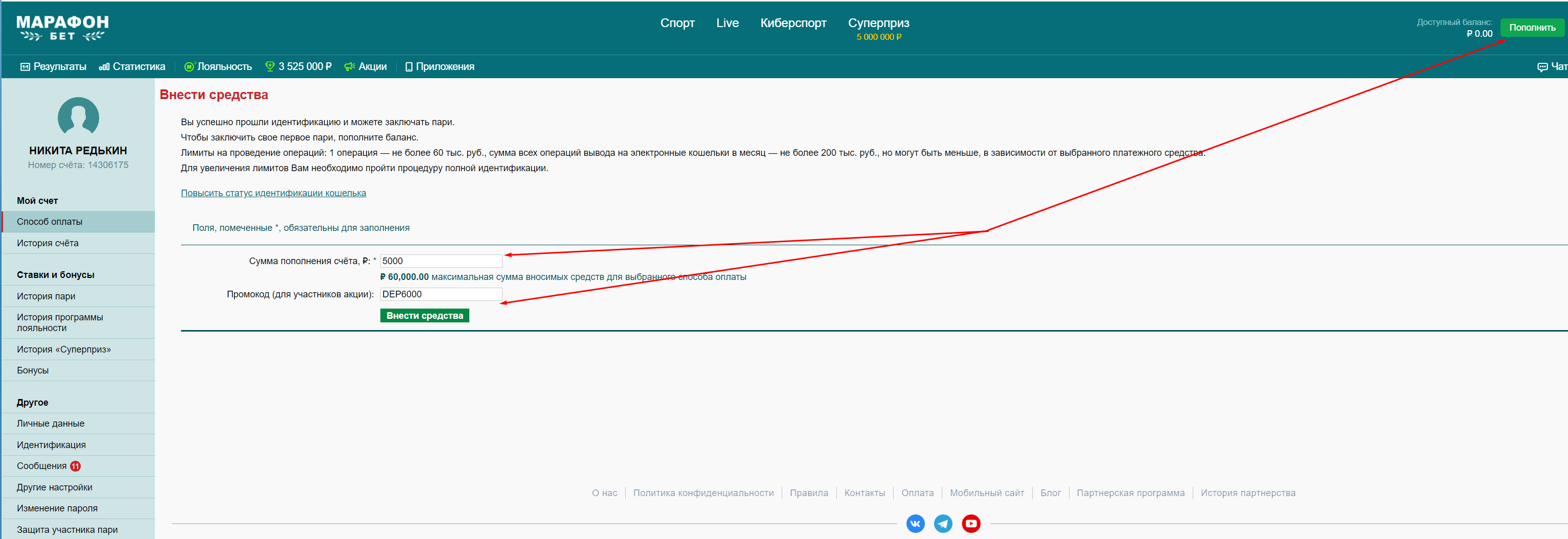Focus the Сумма пополнения счёта field
Viewport: 1568px width, 539px height.
coord(441,261)
